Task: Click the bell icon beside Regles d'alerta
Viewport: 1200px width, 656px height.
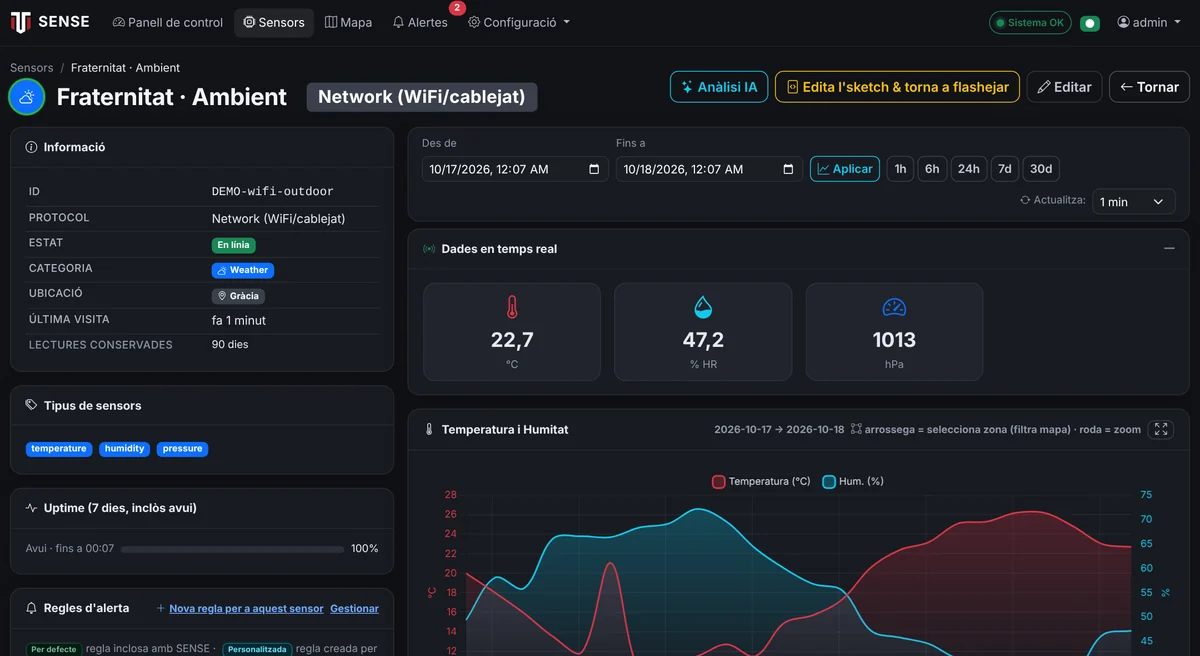Action: pos(32,608)
